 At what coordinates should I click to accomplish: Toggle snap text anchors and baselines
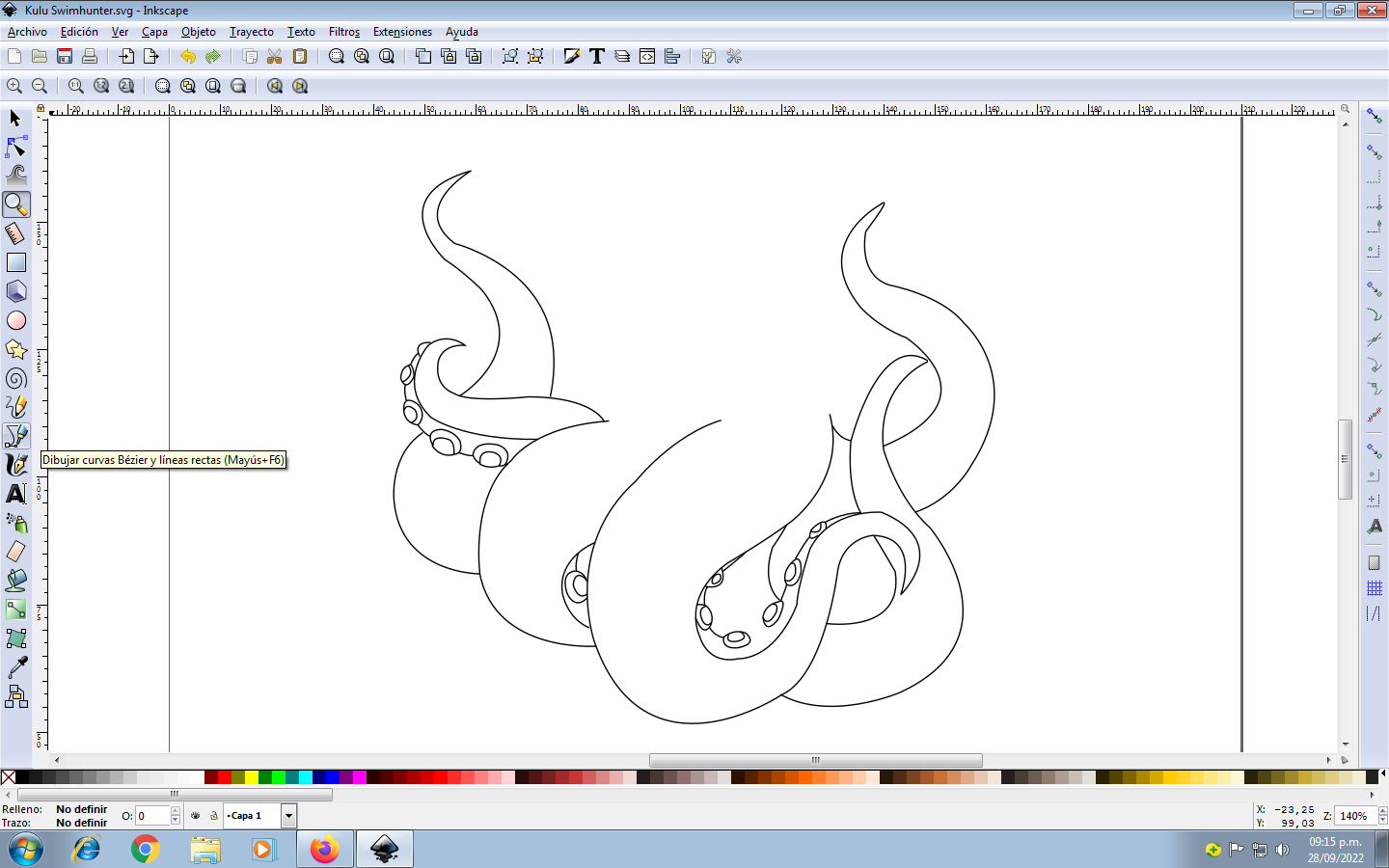(x=1375, y=526)
